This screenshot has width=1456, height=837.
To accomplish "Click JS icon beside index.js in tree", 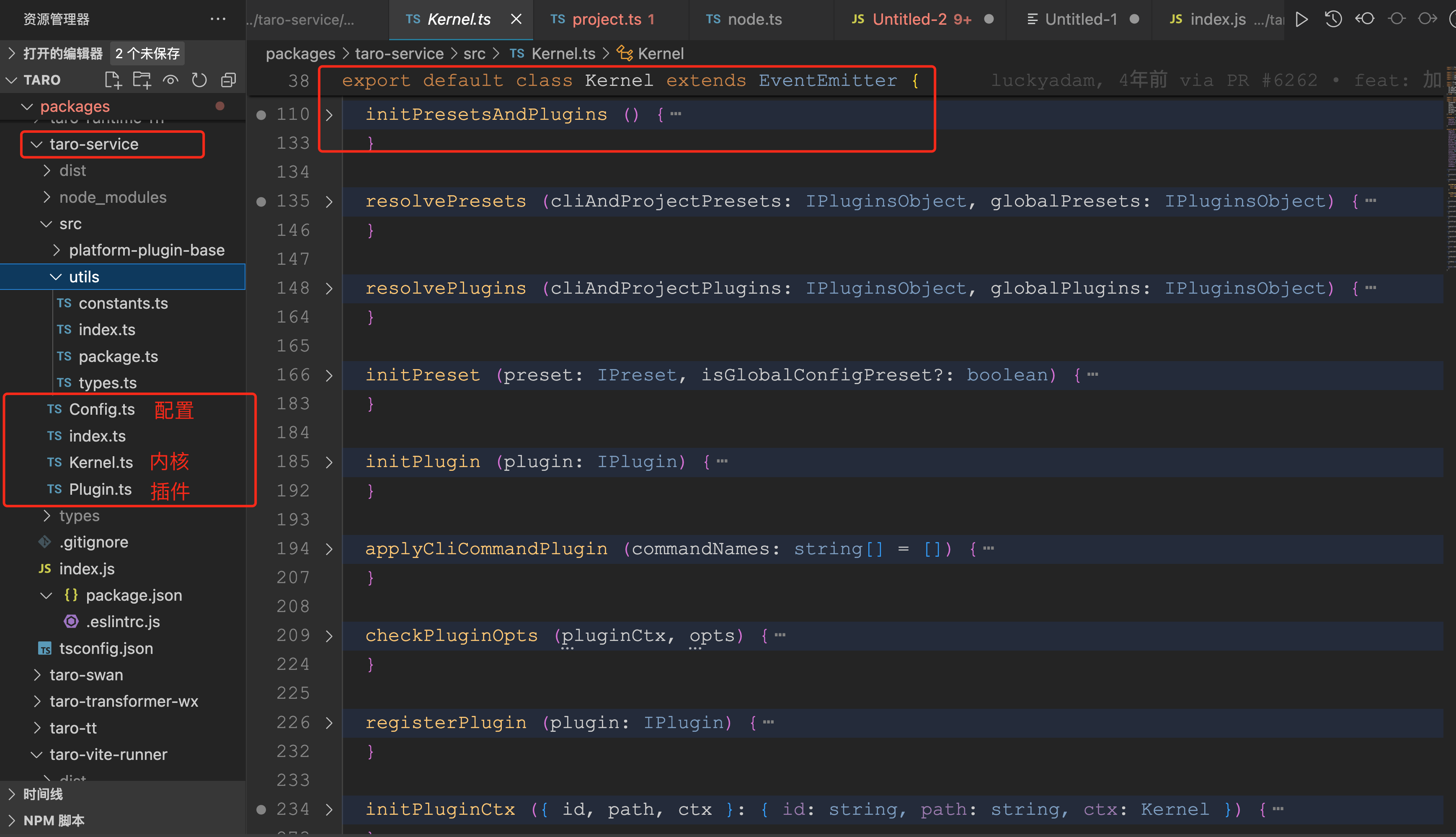I will [x=45, y=568].
